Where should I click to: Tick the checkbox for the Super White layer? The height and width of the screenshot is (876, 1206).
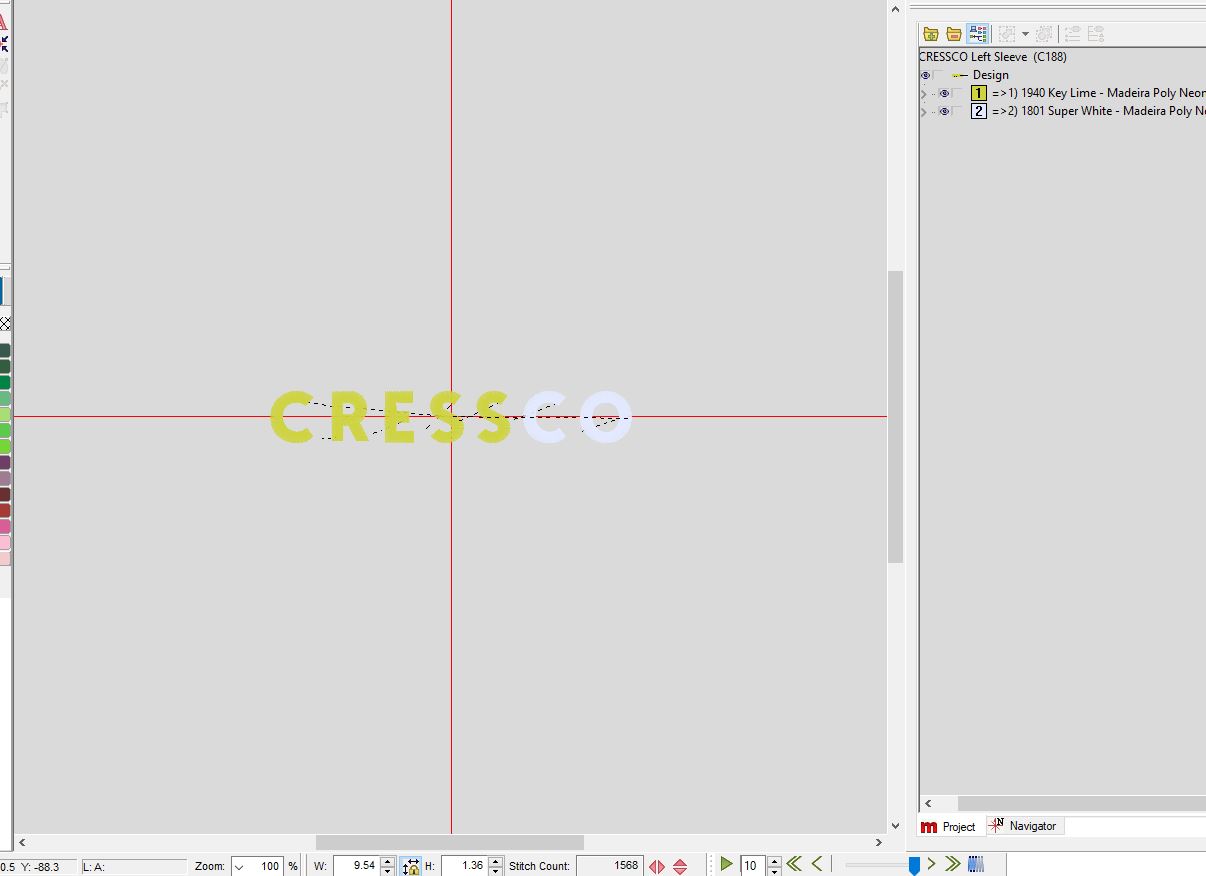(958, 111)
